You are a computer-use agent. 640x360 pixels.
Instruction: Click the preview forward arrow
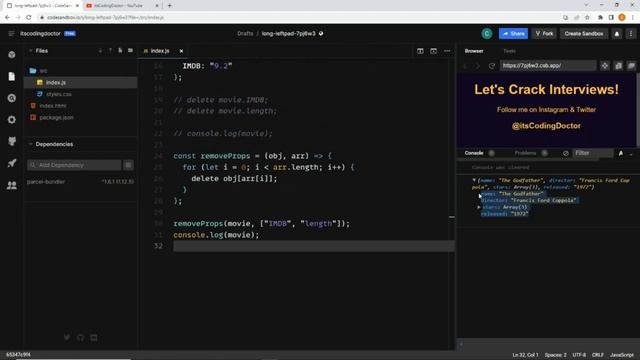coord(478,66)
